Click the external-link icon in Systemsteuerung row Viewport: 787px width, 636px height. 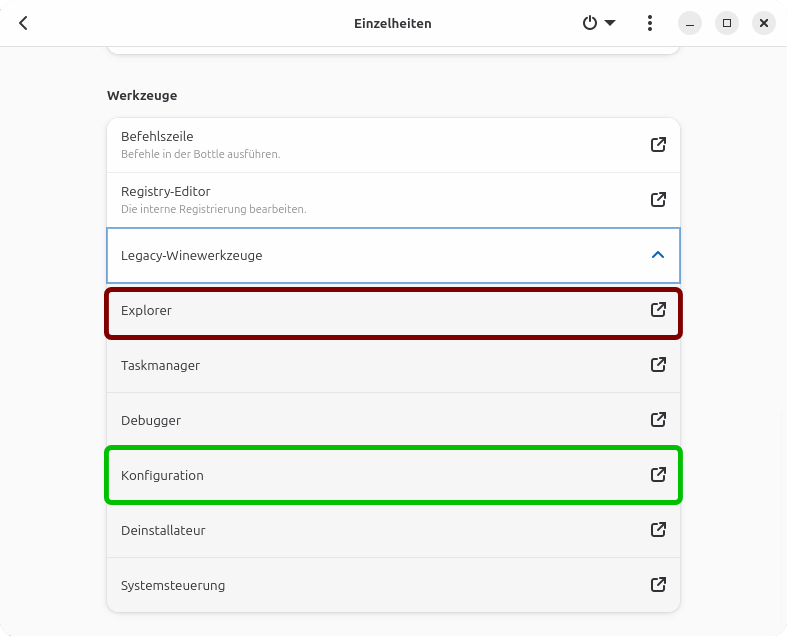(658, 585)
